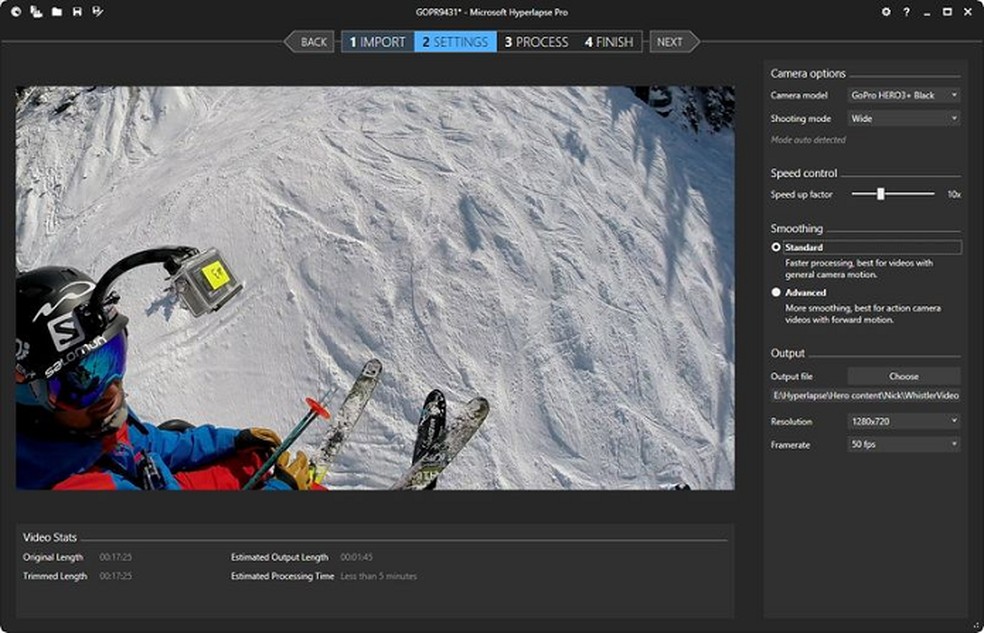Open the application settings gear icon

(886, 12)
